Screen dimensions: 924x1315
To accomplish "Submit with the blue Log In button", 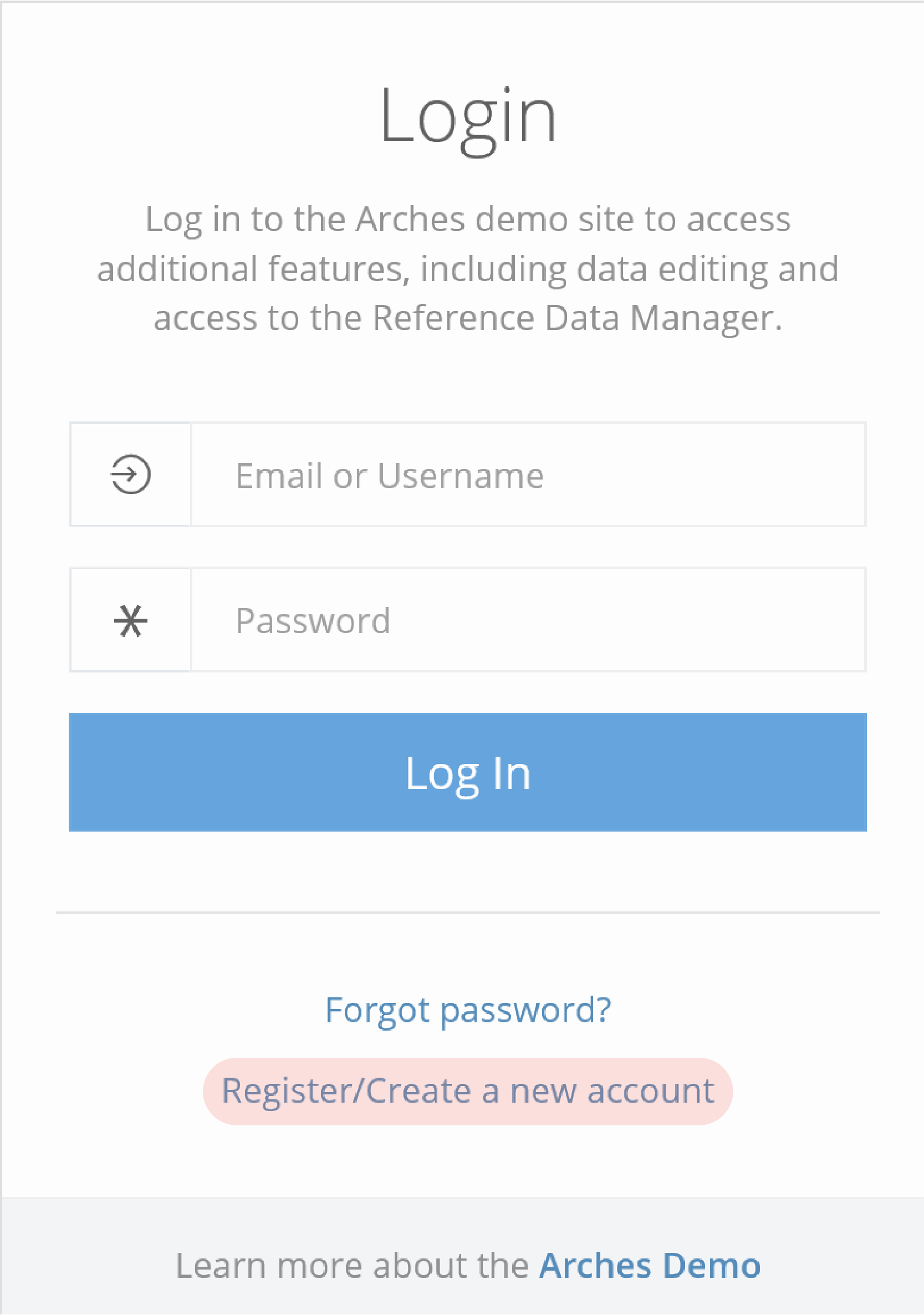I will [x=467, y=772].
